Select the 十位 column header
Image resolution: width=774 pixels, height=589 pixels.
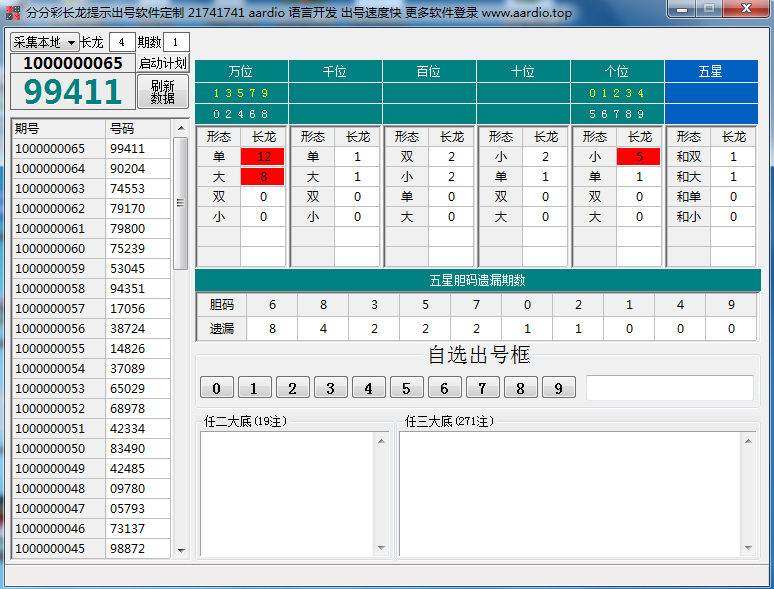(x=523, y=71)
